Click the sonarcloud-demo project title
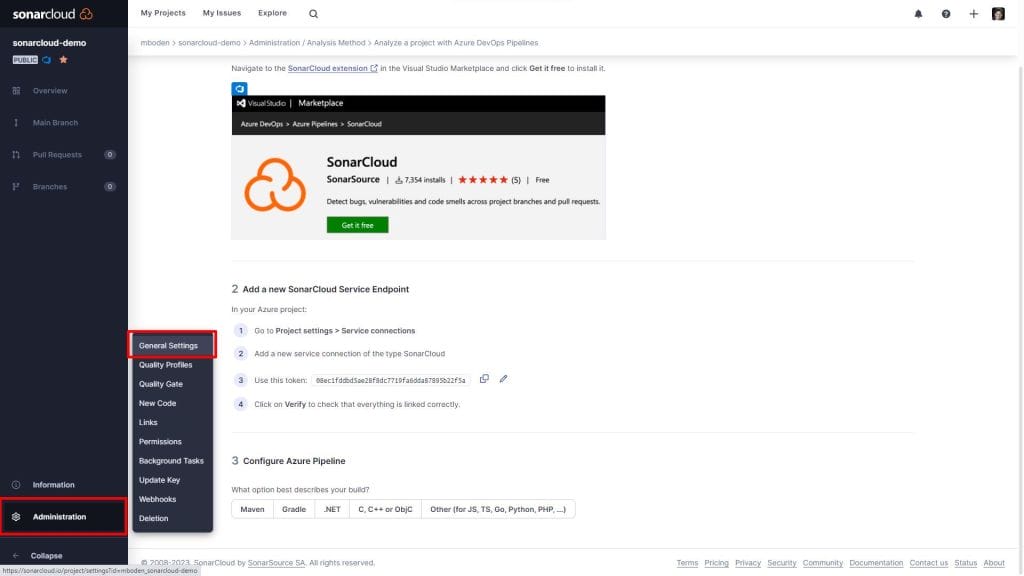 pyautogui.click(x=49, y=43)
